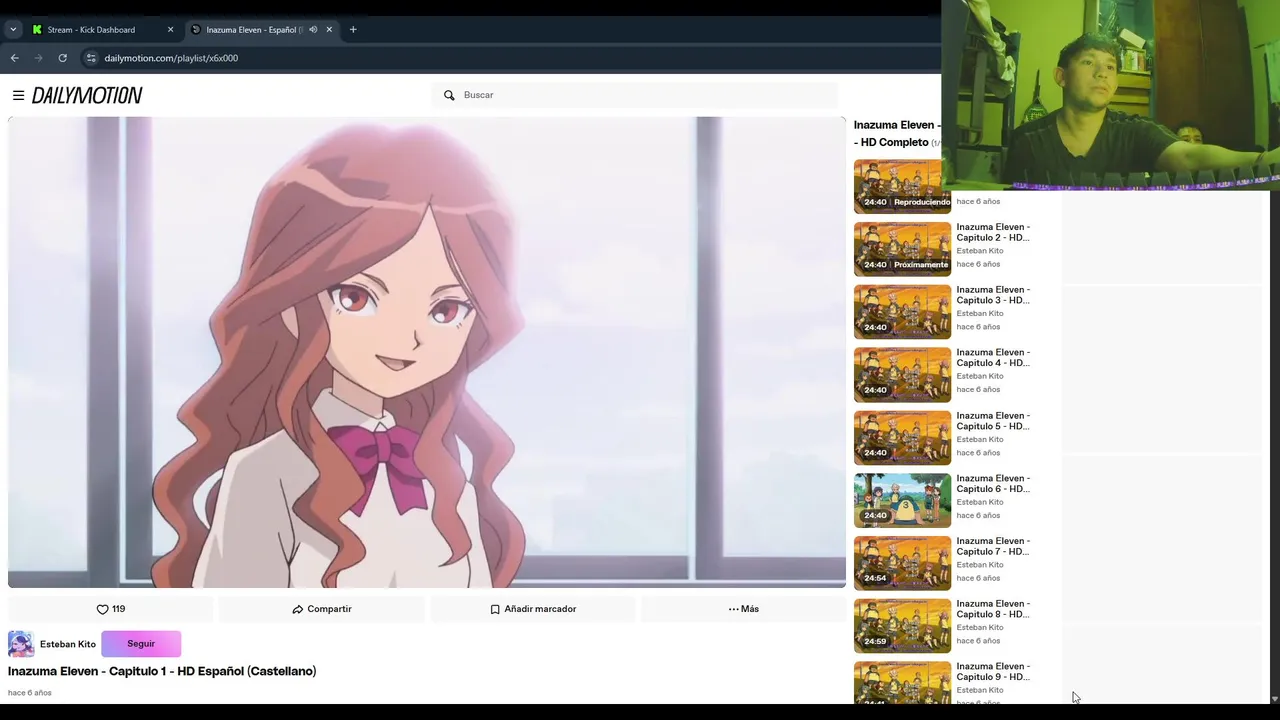Open Capitulo 8 video thumbnail
Image resolution: width=1280 pixels, height=720 pixels.
(x=902, y=626)
